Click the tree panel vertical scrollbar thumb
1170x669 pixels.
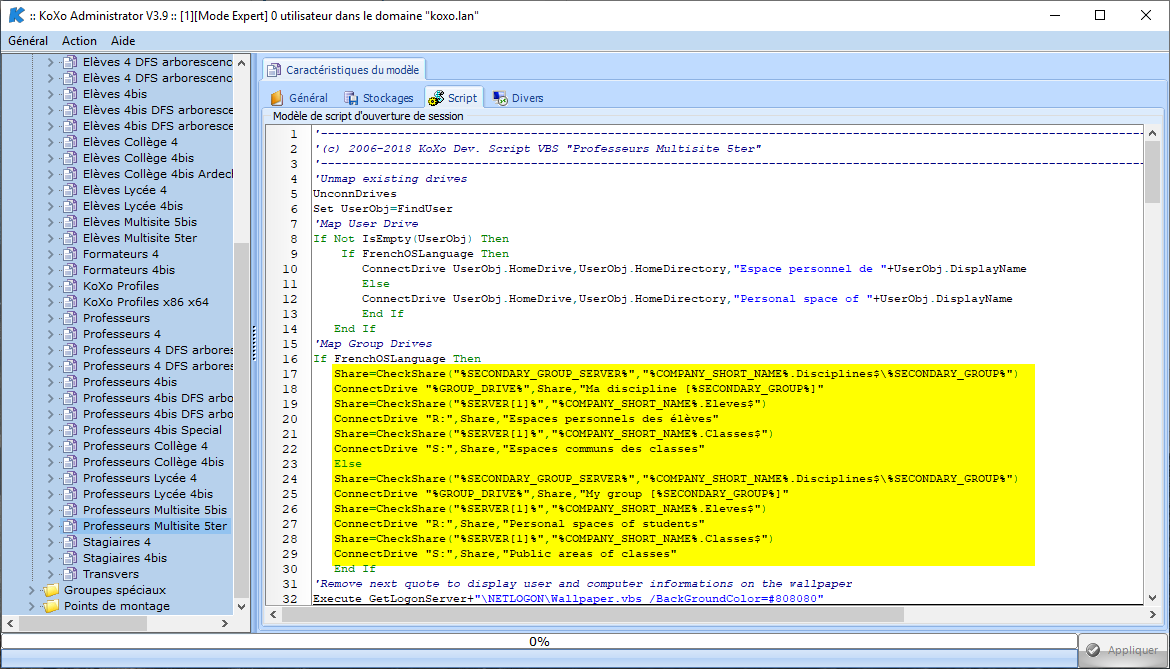tap(242, 420)
